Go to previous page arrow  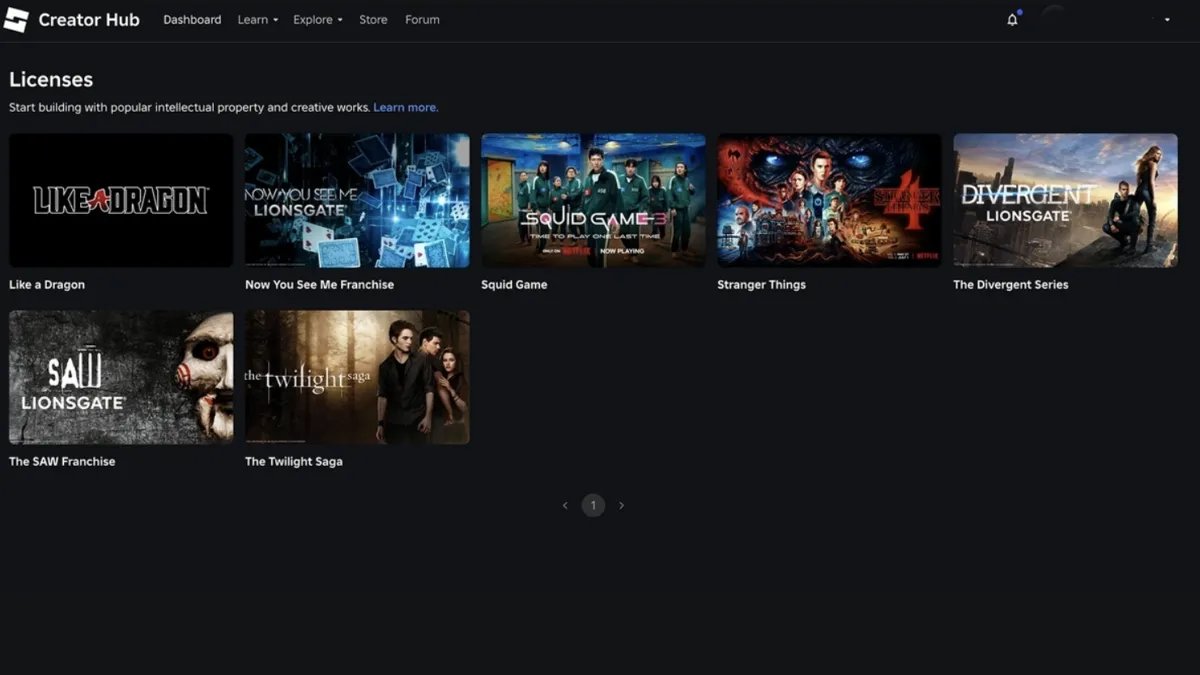pos(565,506)
